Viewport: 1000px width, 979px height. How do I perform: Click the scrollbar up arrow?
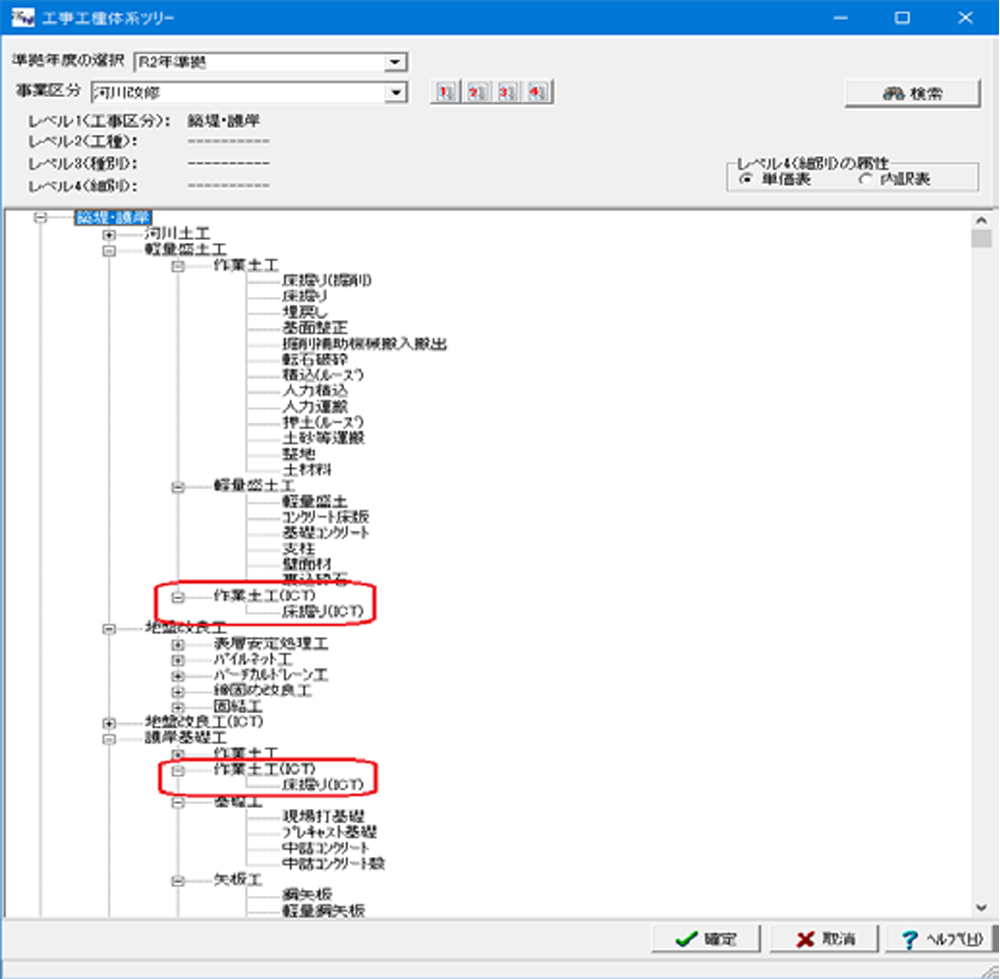982,220
